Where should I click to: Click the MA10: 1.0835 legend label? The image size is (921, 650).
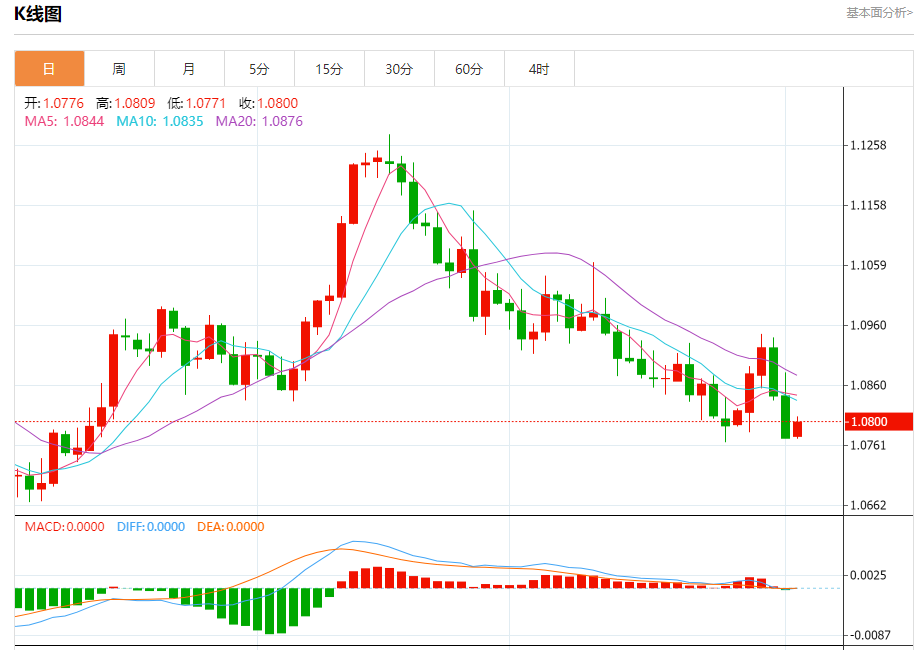tap(160, 122)
